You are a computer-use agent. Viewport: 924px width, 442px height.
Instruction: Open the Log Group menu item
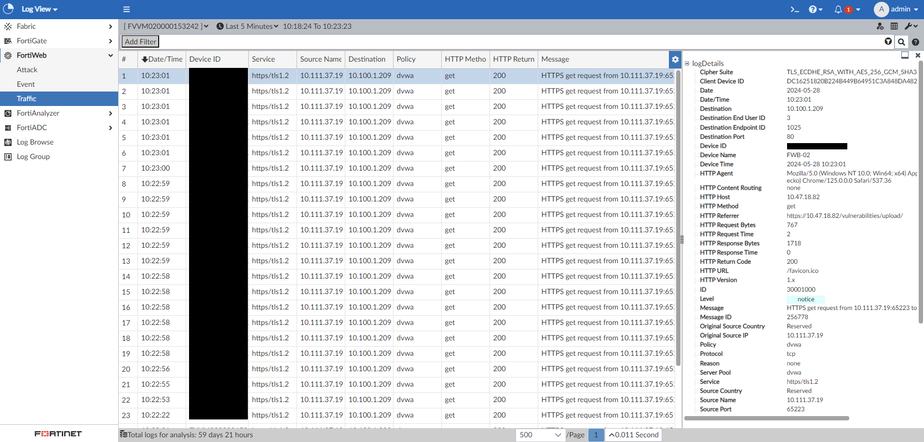coord(59,157)
